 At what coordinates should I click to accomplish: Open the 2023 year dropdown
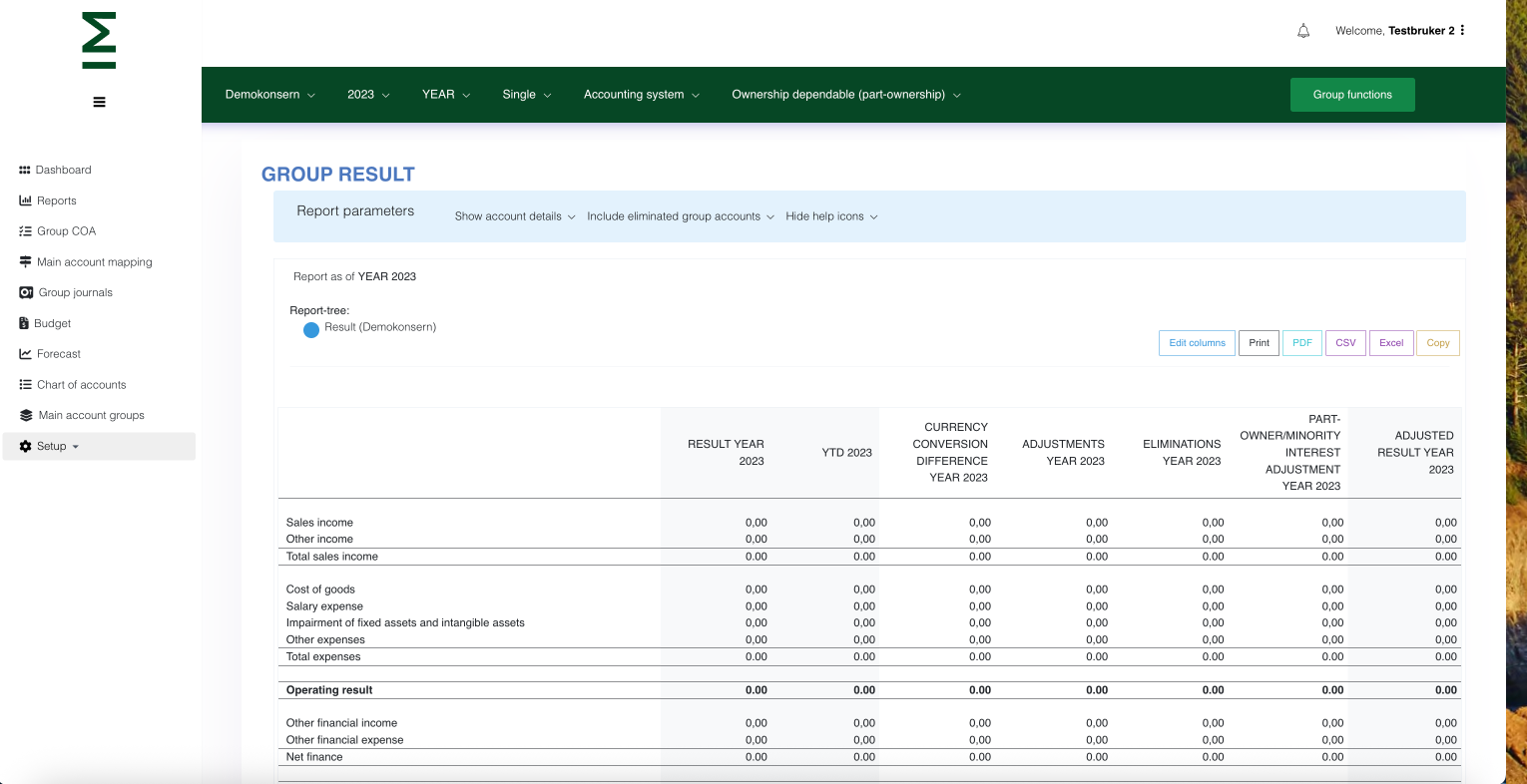click(x=368, y=95)
